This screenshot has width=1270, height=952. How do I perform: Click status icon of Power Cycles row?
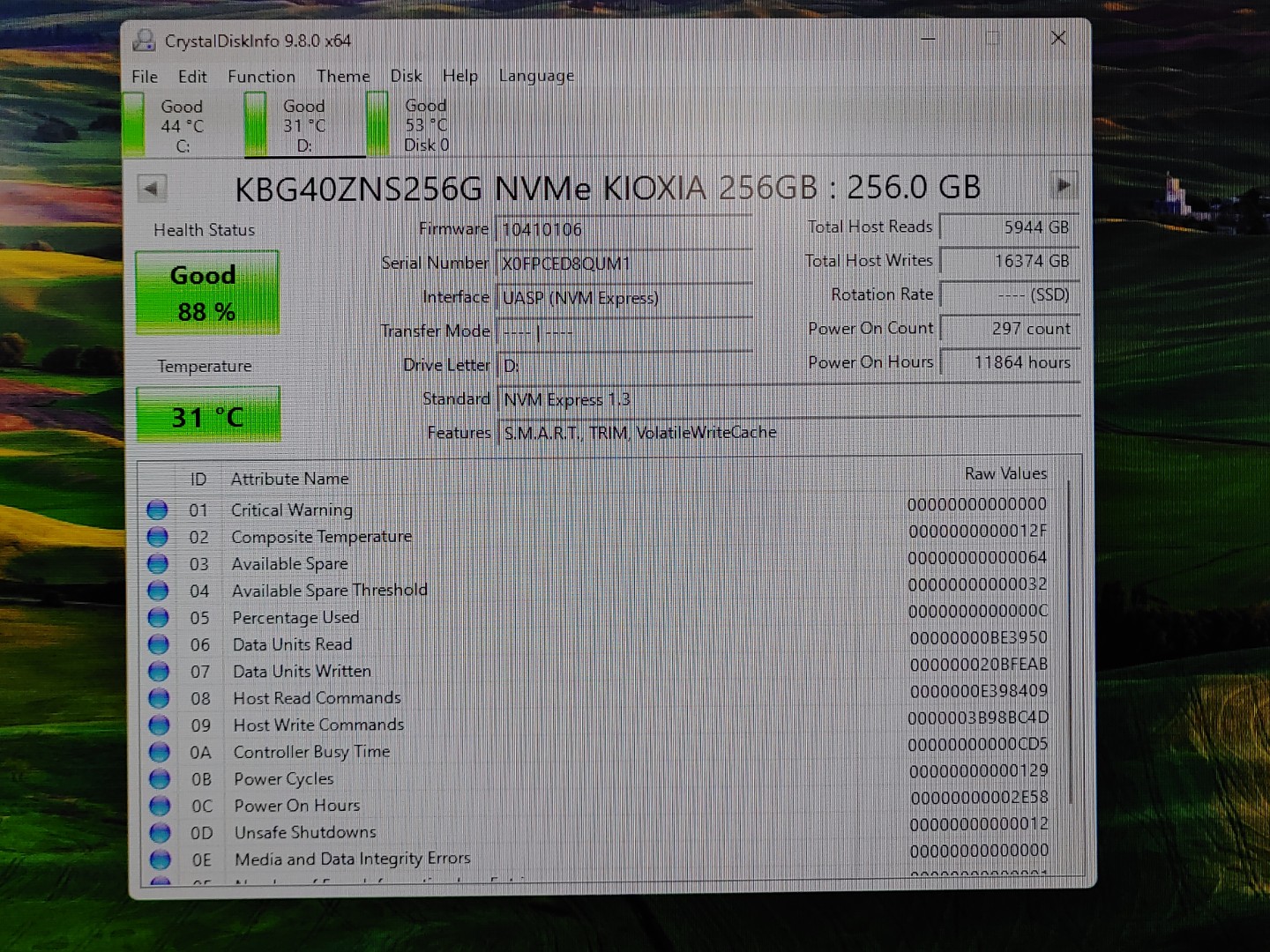tap(160, 778)
